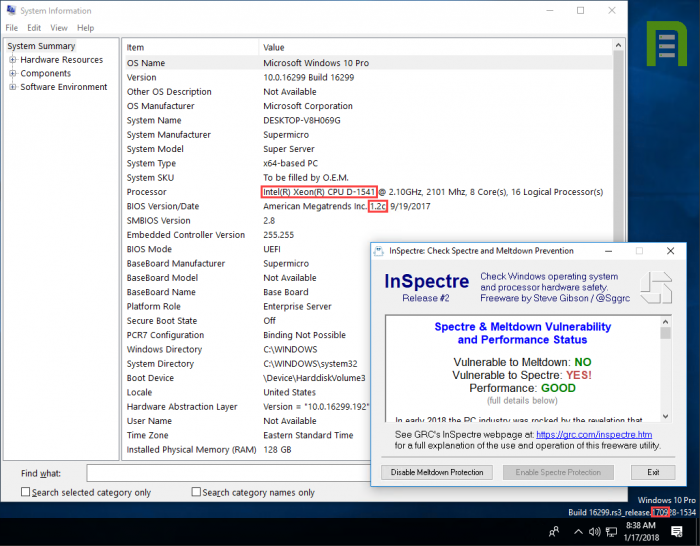This screenshot has height=546, width=700.
Task: Click Enable Spectre Protection button
Action: (x=558, y=472)
